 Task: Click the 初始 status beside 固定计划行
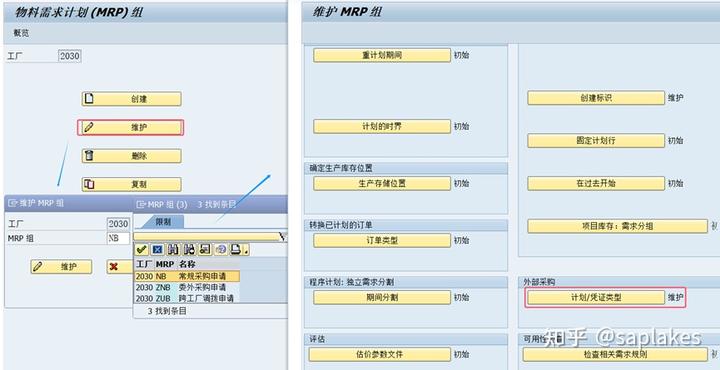coord(675,140)
